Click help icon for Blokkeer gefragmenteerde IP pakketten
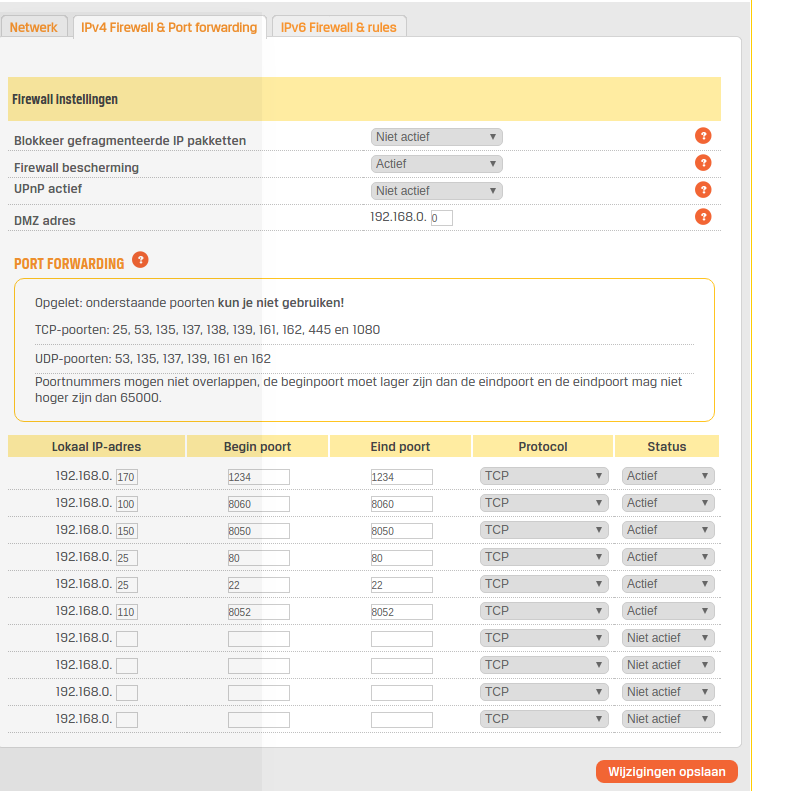Image resolution: width=787 pixels, height=791 pixels. (703, 136)
